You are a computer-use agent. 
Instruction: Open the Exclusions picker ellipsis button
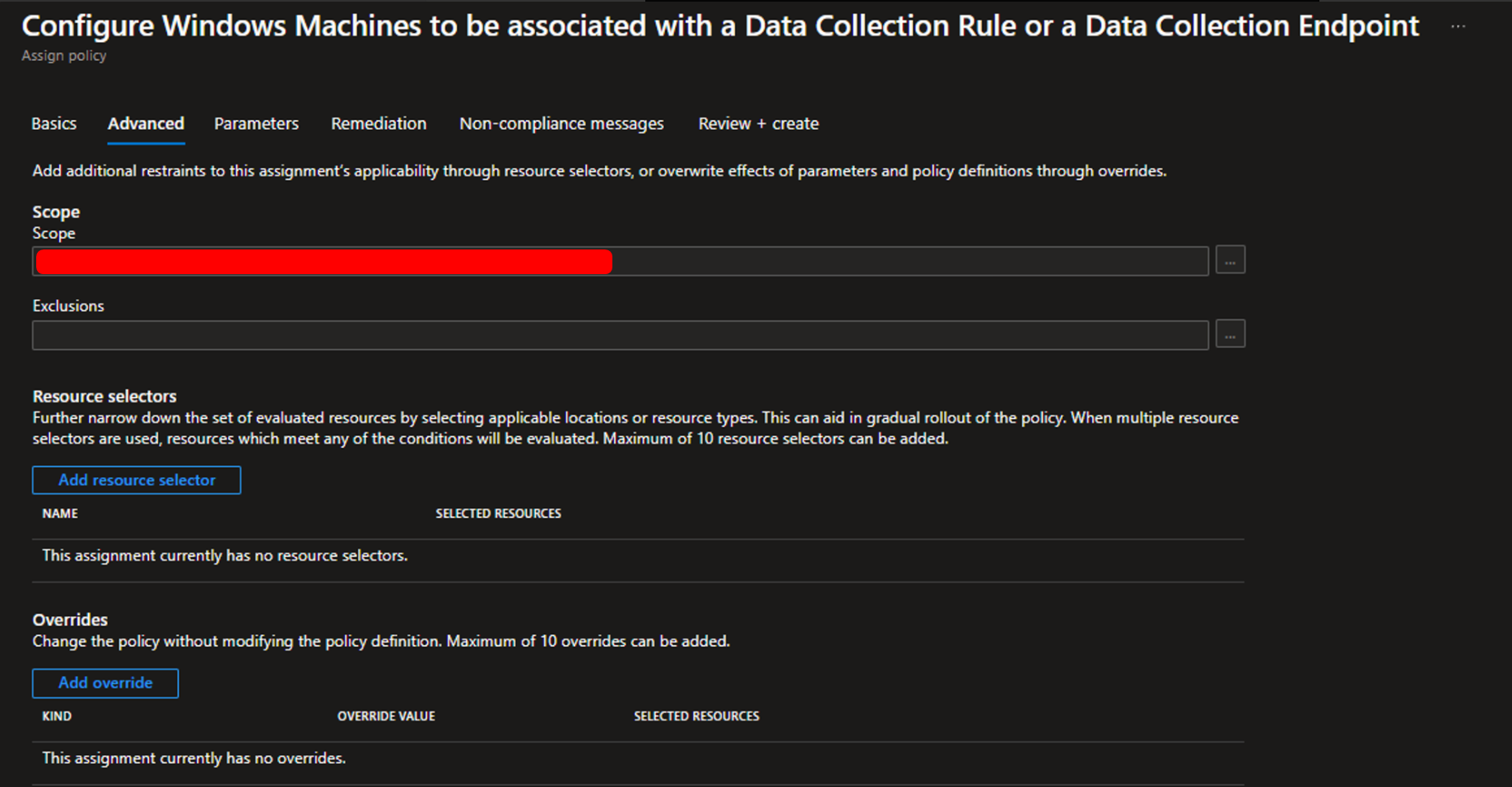pos(1230,335)
